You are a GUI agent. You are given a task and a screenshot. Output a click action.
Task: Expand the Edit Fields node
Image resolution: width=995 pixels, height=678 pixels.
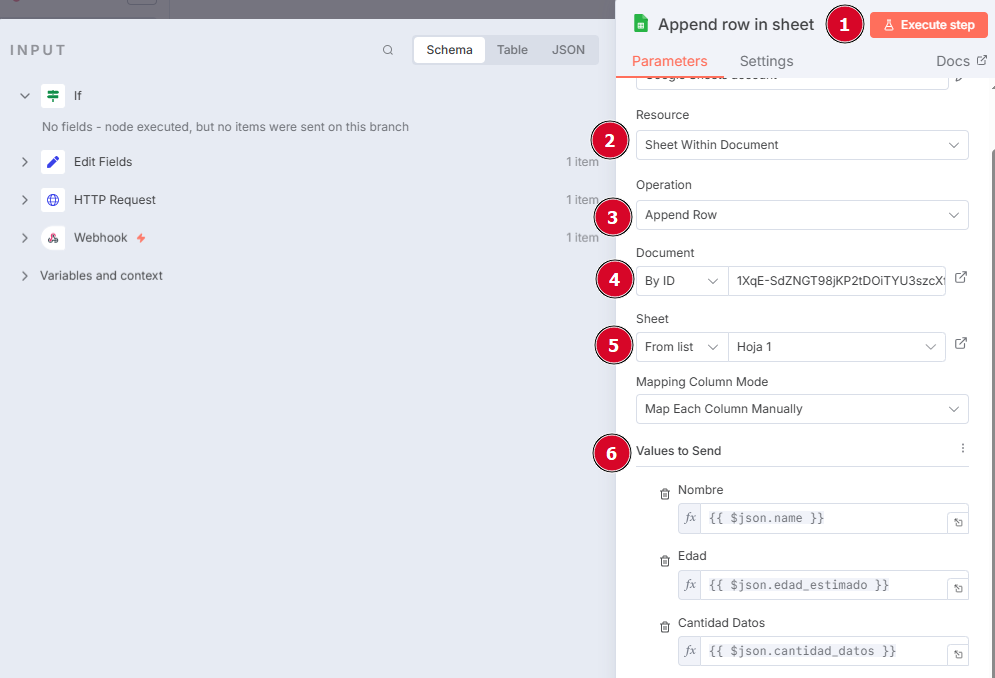pos(25,162)
